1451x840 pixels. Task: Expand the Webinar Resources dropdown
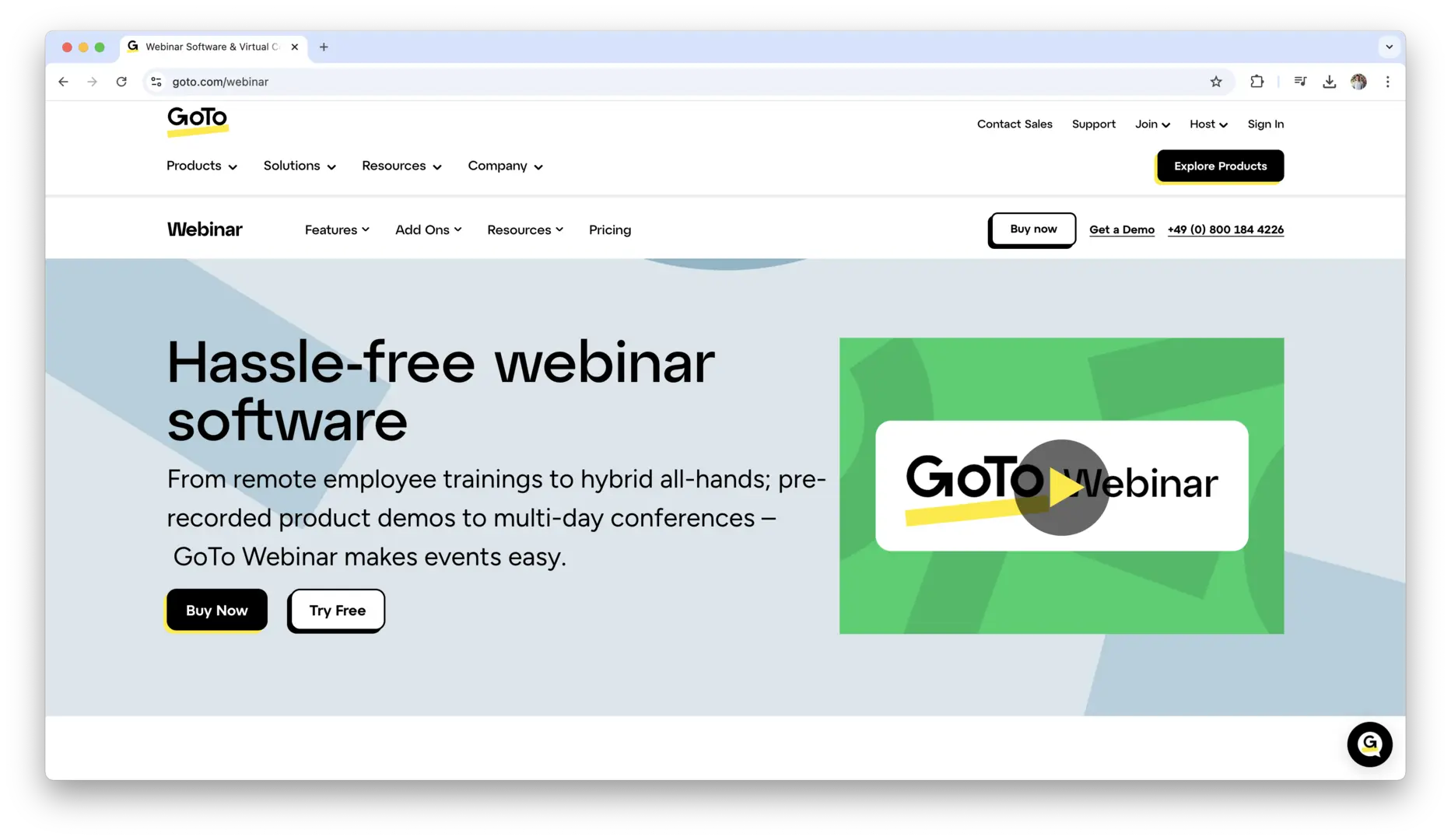(525, 229)
